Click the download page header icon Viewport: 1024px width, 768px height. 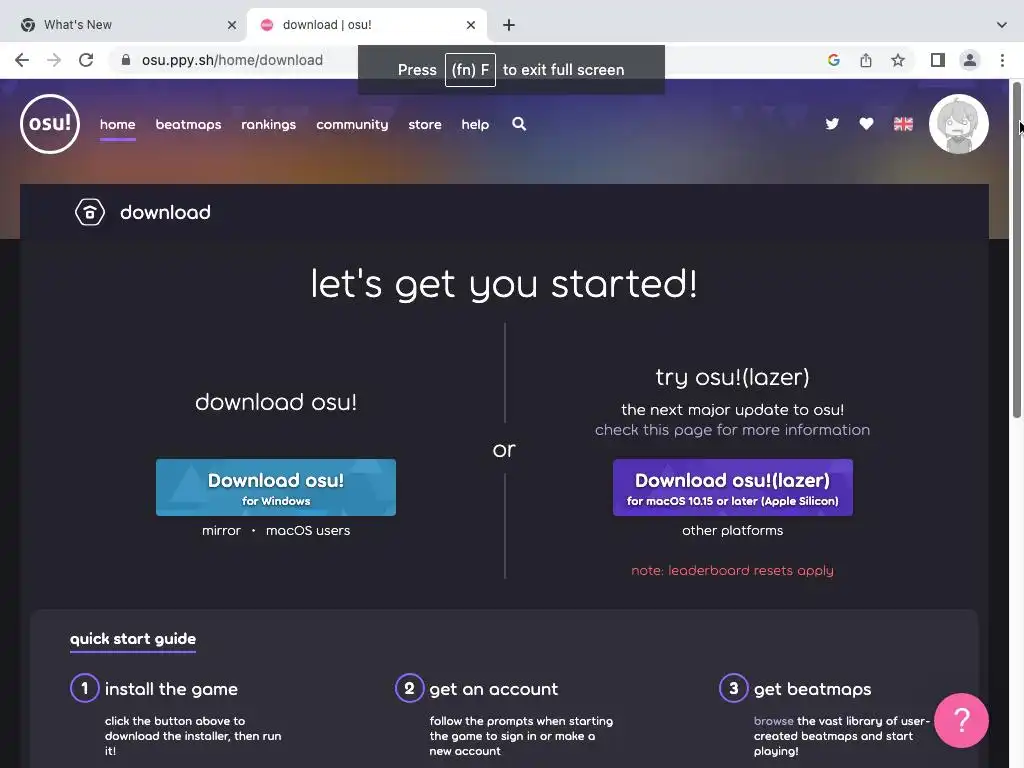[x=89, y=212]
